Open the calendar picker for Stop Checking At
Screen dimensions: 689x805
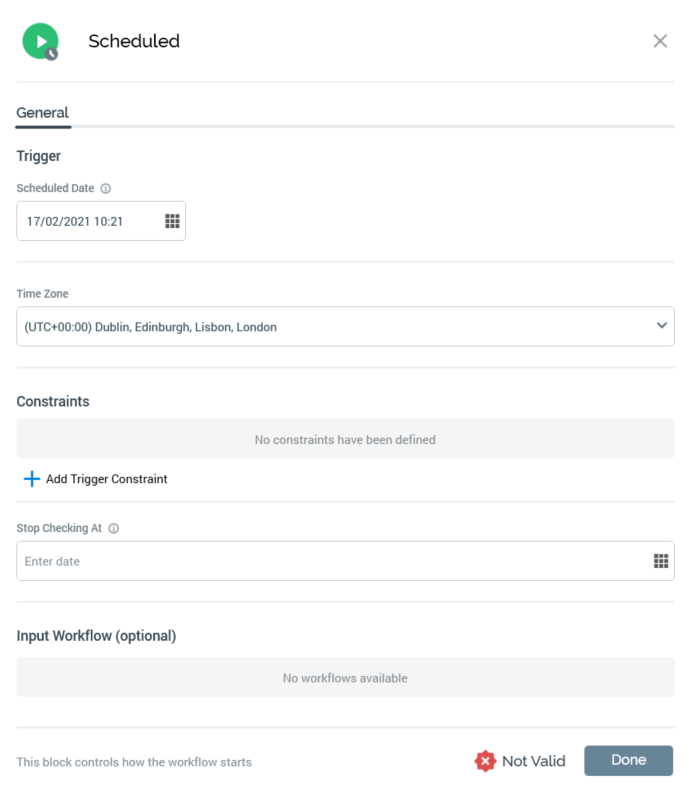tap(660, 561)
